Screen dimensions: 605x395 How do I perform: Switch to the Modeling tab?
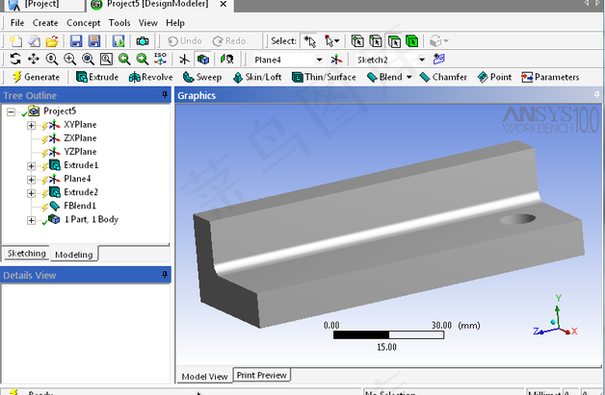pos(74,254)
